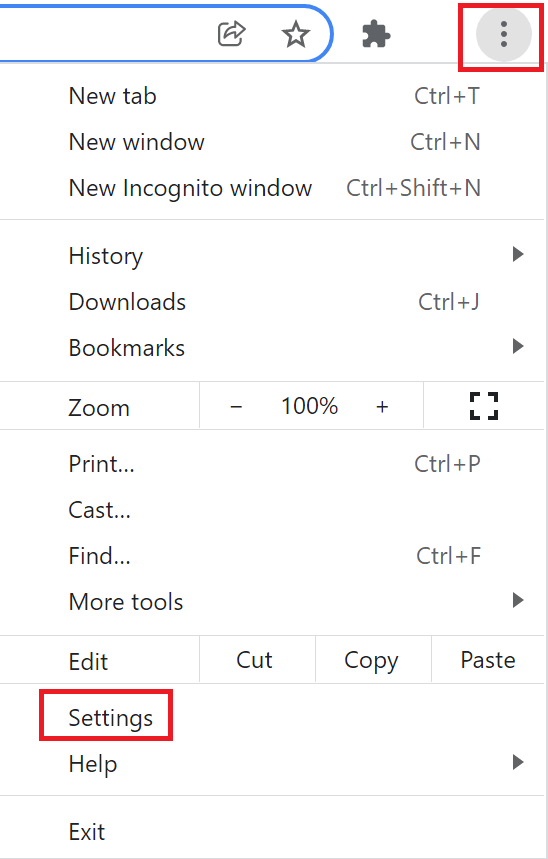
Task: Select New tab from the menu
Action: [x=272, y=96]
